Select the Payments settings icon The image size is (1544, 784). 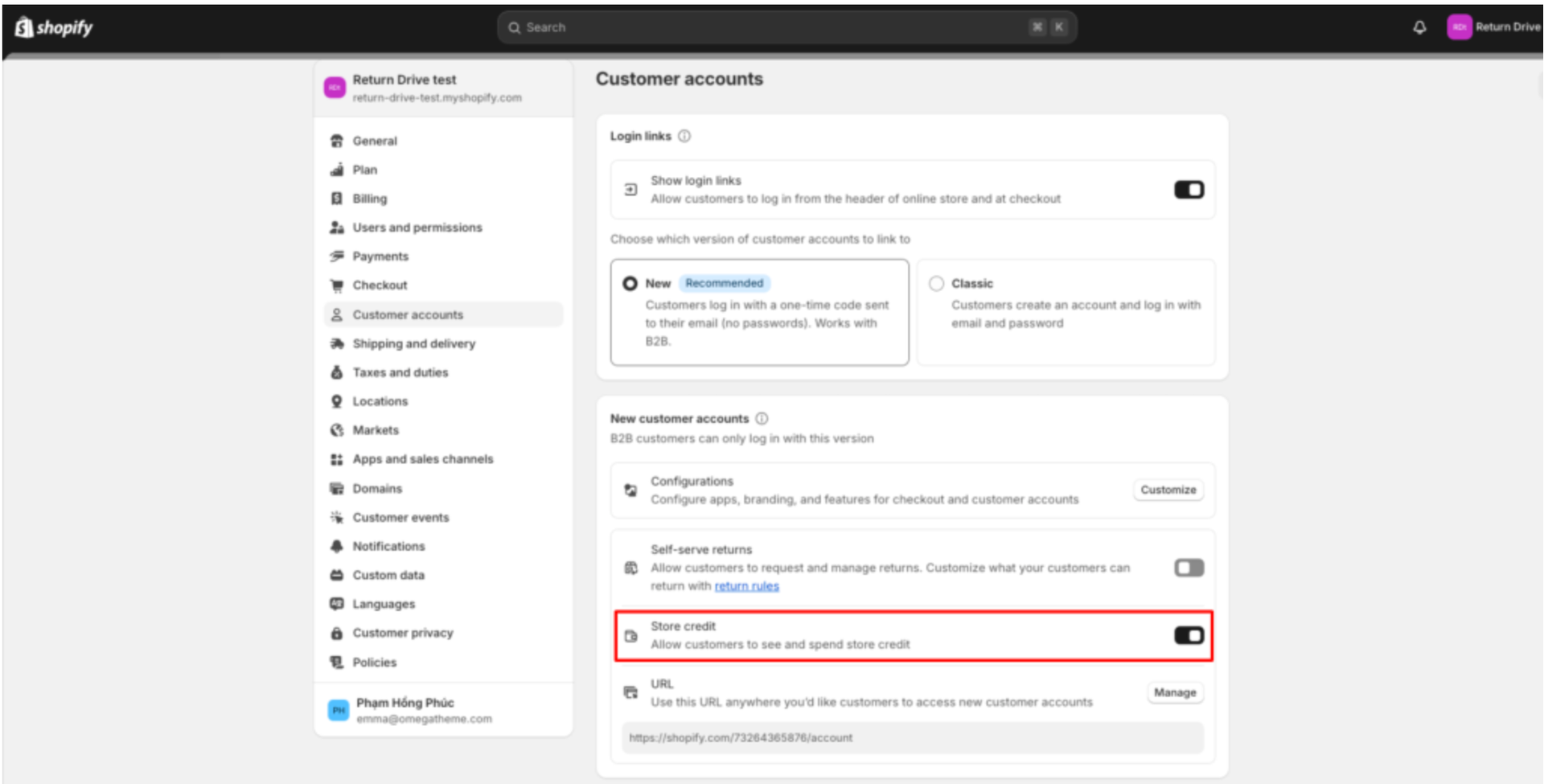[x=337, y=256]
